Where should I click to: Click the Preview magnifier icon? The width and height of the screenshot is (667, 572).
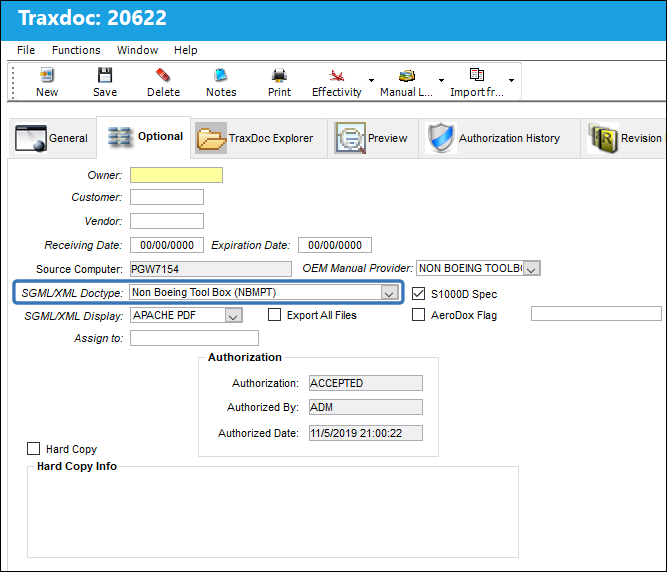pyautogui.click(x=350, y=138)
